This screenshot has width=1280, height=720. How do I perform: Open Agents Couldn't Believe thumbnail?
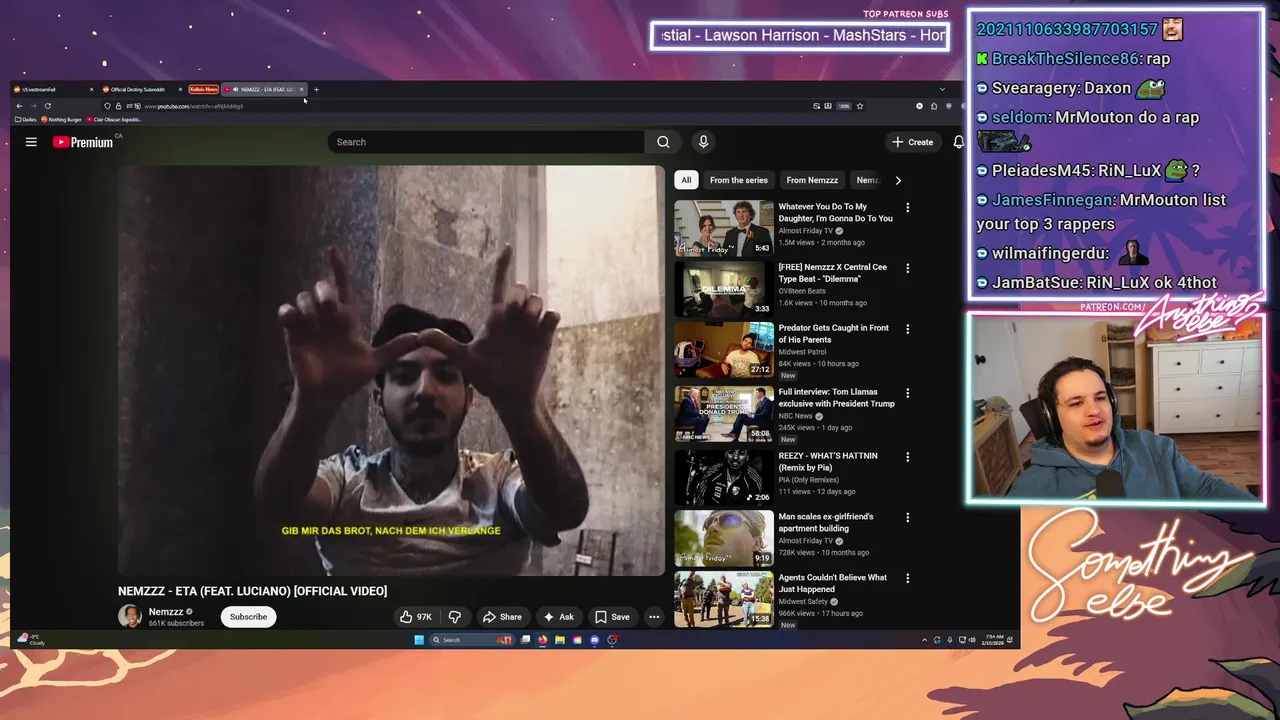point(724,599)
